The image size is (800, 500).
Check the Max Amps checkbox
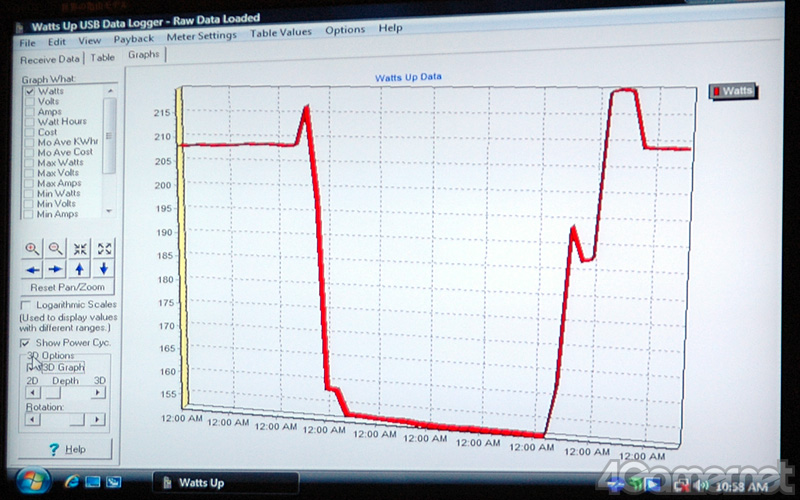click(x=30, y=183)
